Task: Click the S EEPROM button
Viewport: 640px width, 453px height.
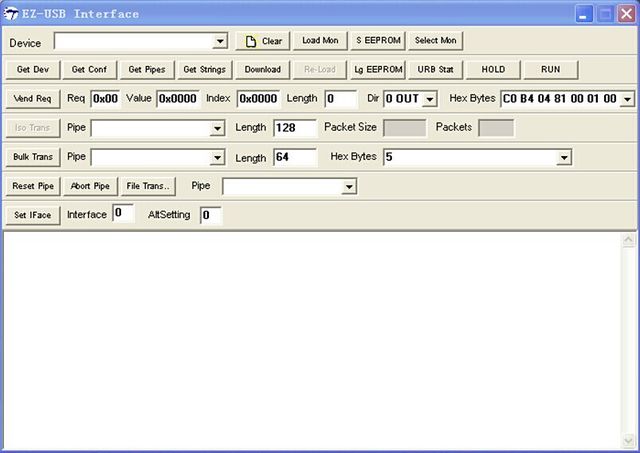Action: click(x=378, y=40)
